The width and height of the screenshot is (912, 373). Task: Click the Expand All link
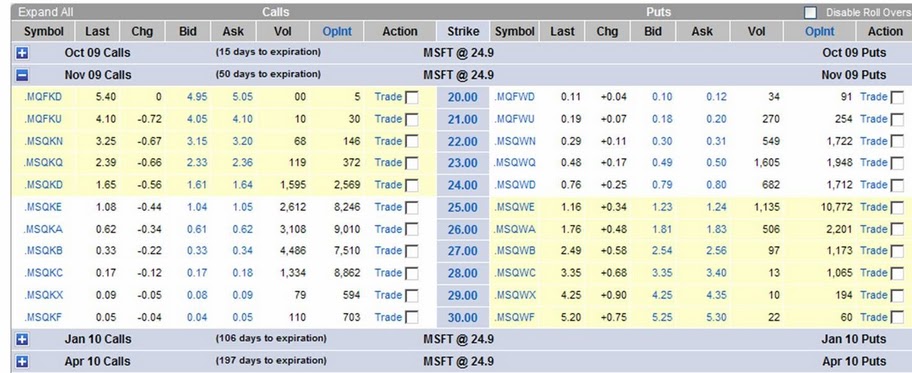coord(46,12)
